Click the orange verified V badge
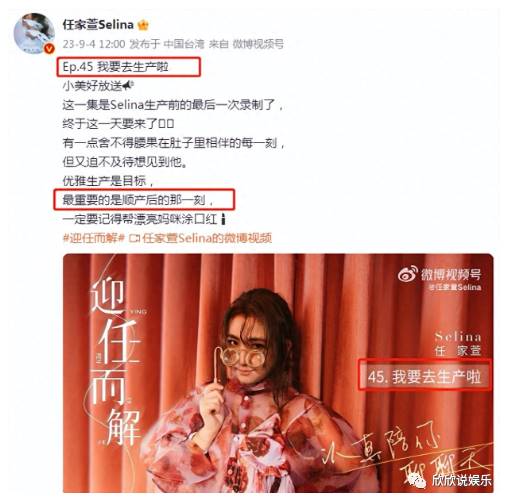The width and height of the screenshot is (508, 503). (x=50, y=49)
